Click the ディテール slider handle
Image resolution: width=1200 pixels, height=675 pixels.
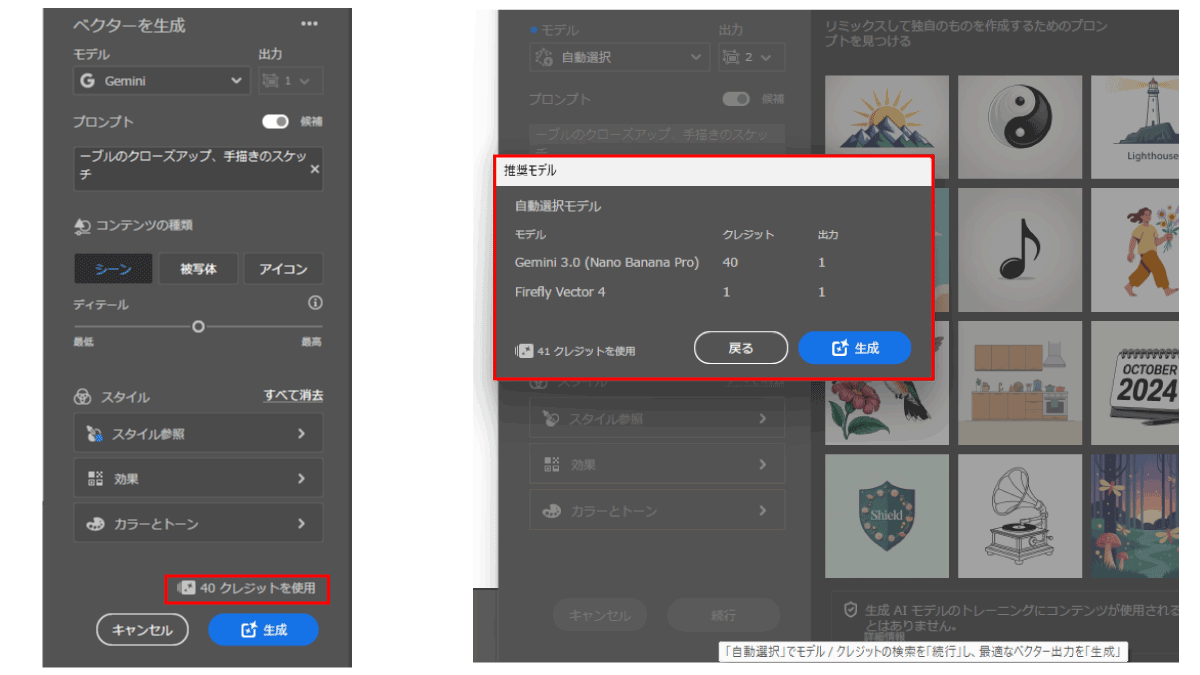tap(198, 326)
